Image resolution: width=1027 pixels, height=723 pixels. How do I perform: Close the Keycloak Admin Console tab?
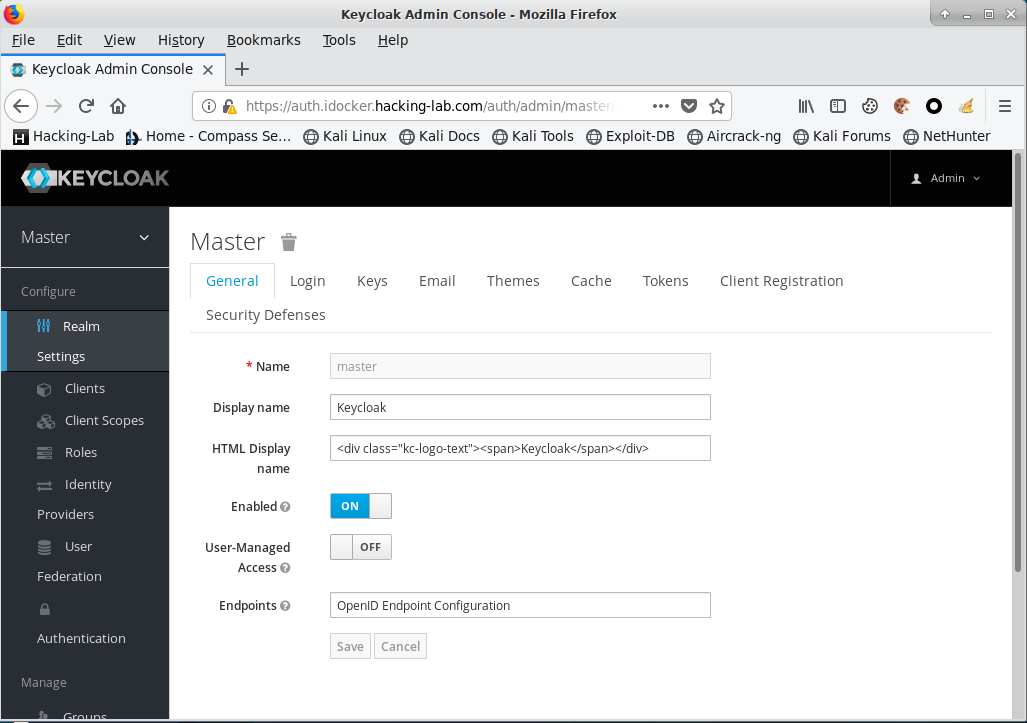(x=208, y=69)
